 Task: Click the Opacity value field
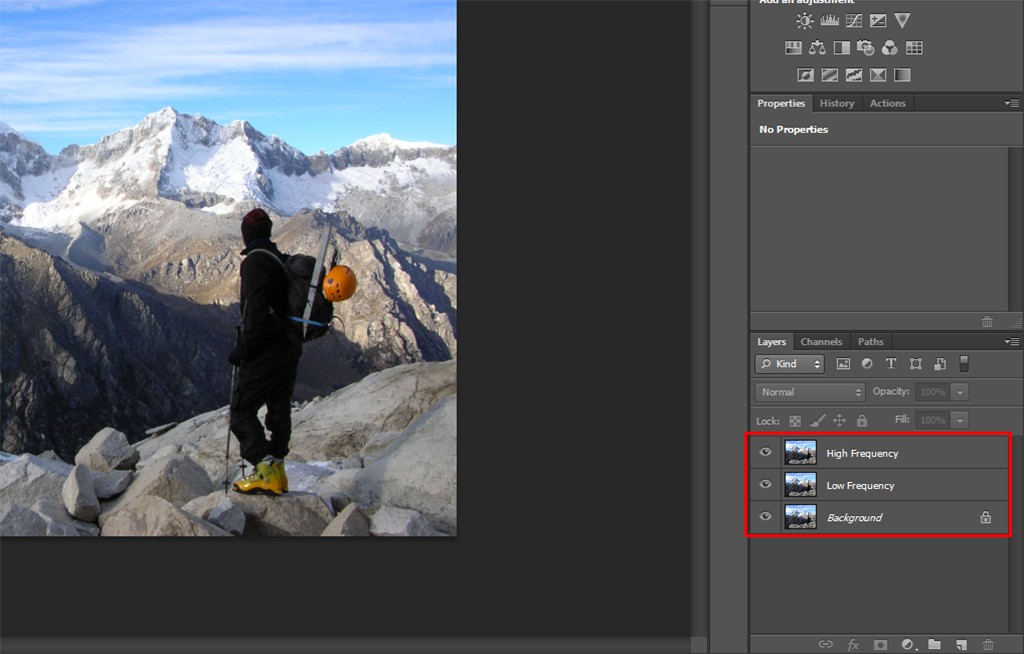933,392
